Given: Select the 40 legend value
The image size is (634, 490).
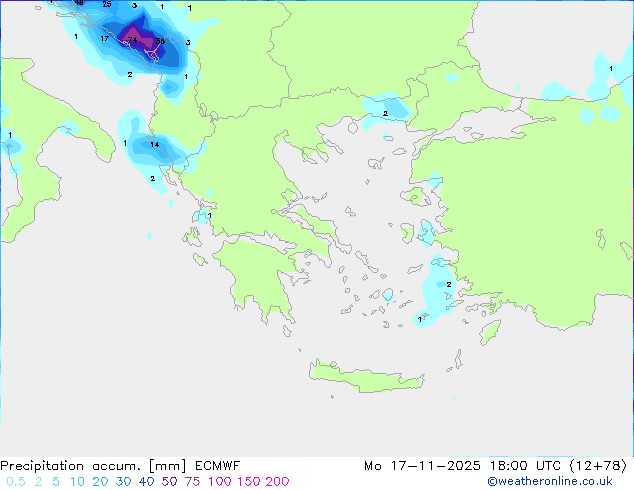Looking at the screenshot, I should point(146,482).
